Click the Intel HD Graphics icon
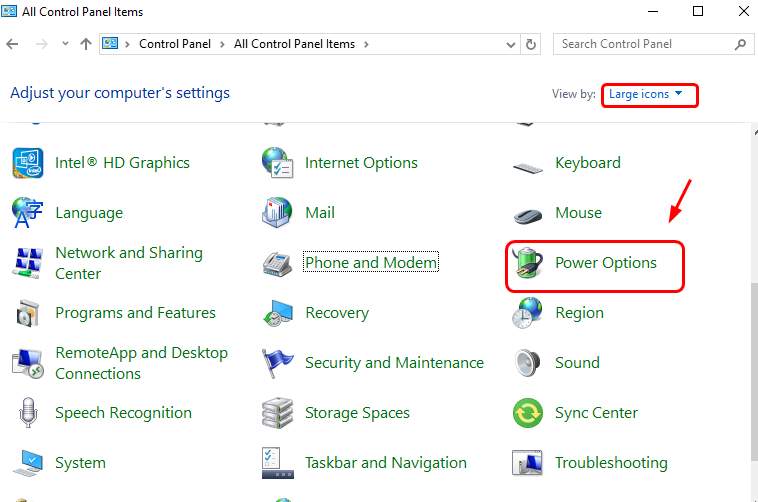The width and height of the screenshot is (758, 502). point(28,163)
